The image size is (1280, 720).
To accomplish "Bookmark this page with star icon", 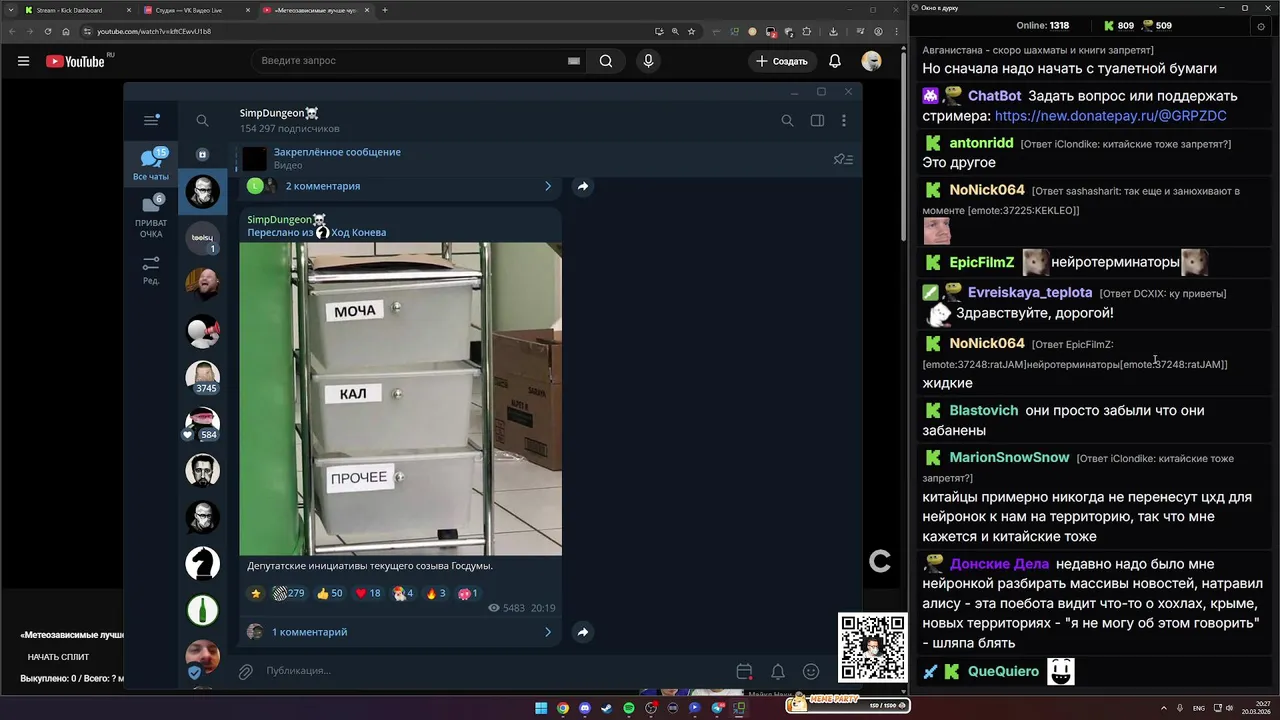I will (x=691, y=31).
